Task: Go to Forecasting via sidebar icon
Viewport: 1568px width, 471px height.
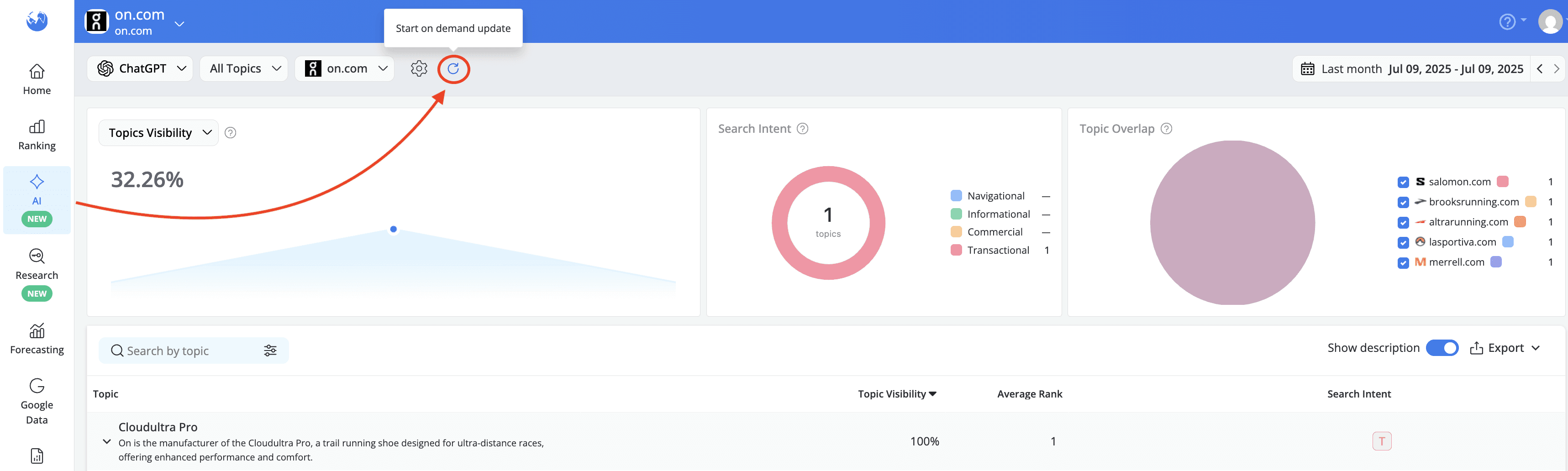Action: pyautogui.click(x=37, y=338)
